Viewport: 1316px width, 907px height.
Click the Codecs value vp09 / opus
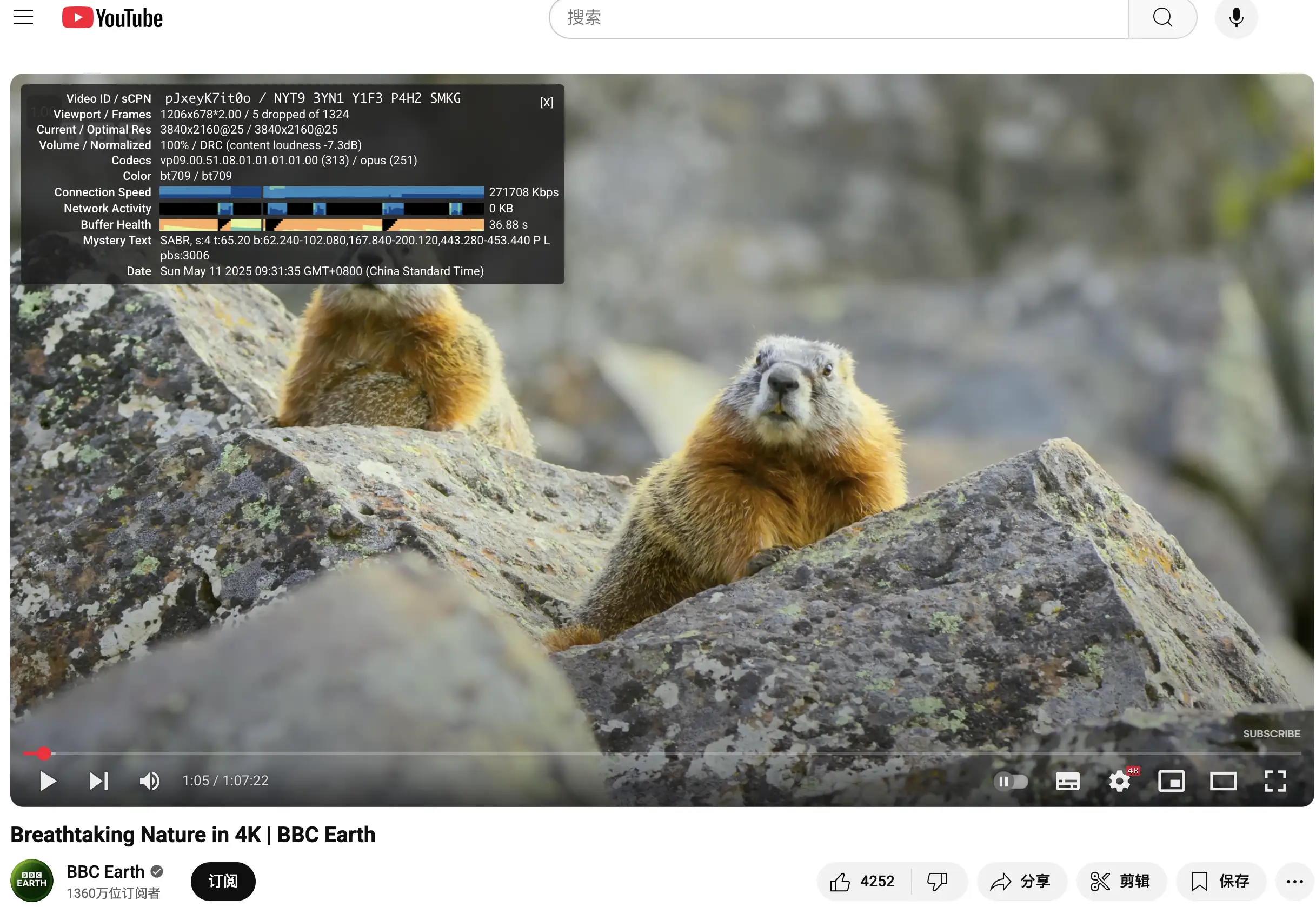(288, 160)
